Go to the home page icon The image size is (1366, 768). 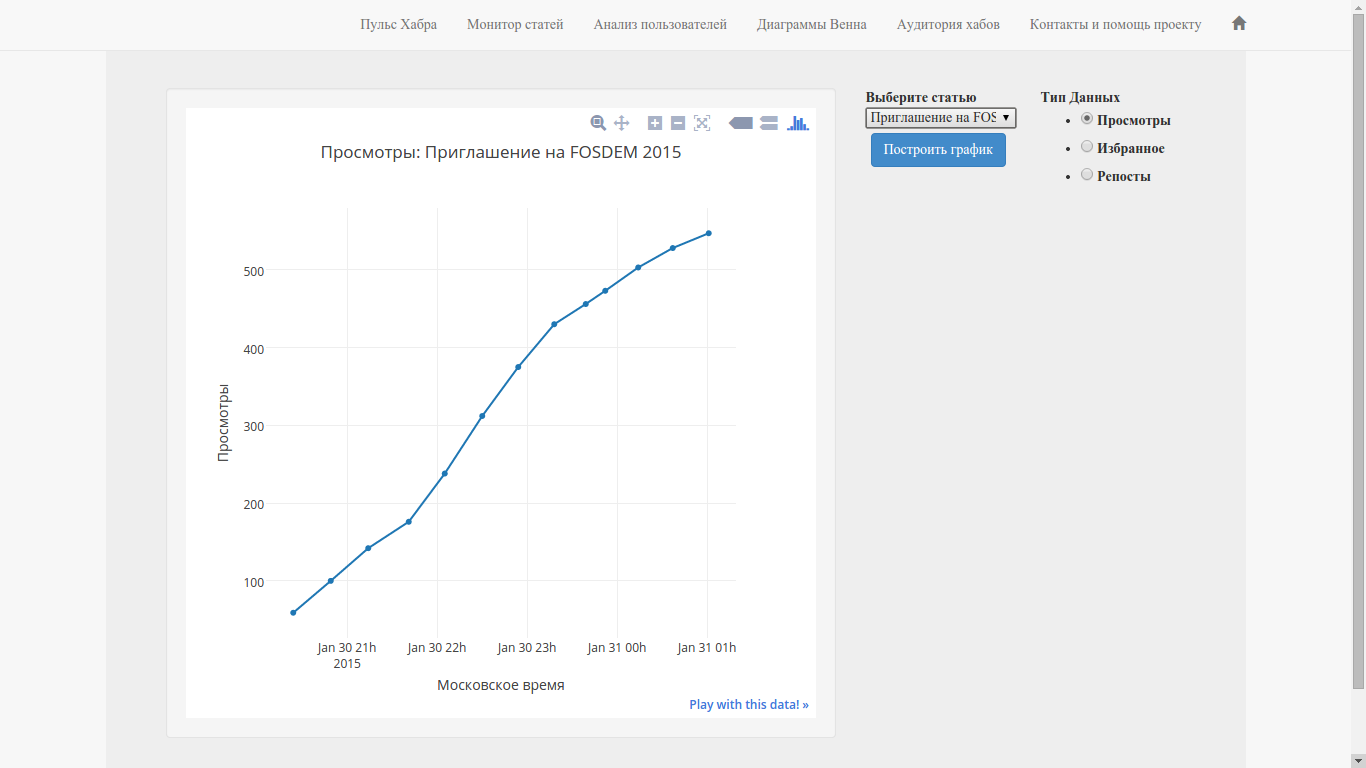(x=1239, y=23)
